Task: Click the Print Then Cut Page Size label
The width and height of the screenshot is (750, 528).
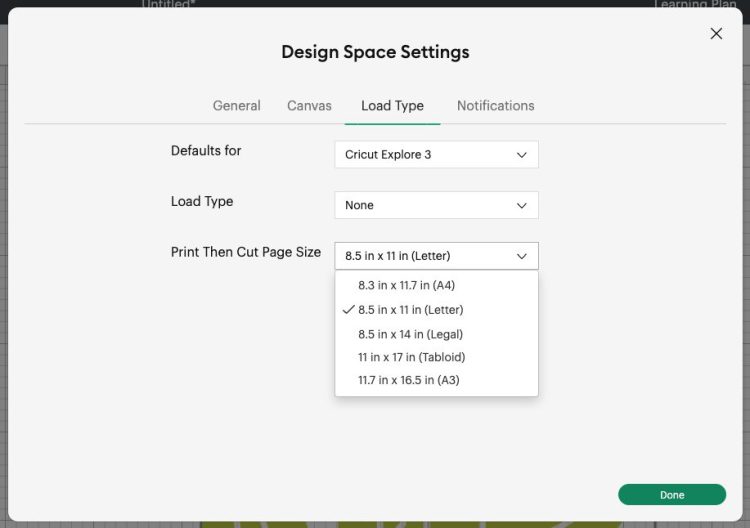Action: [x=246, y=252]
